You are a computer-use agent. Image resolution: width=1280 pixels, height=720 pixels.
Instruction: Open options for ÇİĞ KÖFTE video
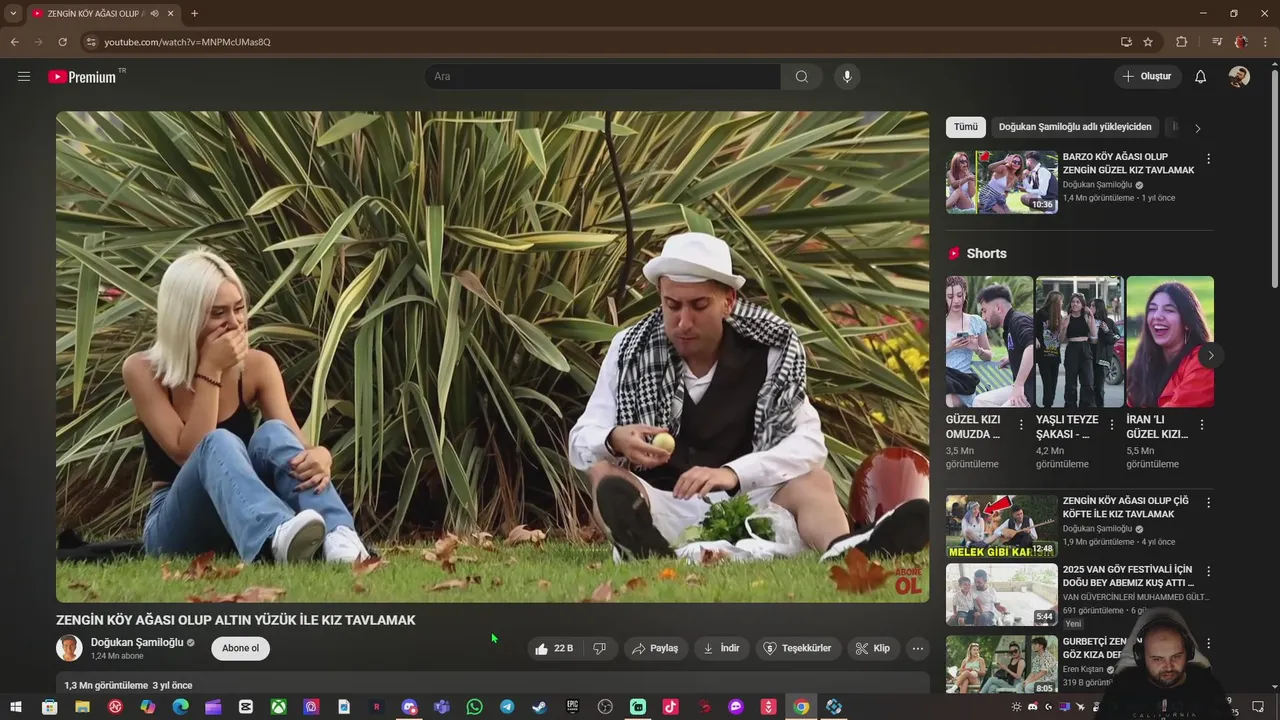[1208, 503]
